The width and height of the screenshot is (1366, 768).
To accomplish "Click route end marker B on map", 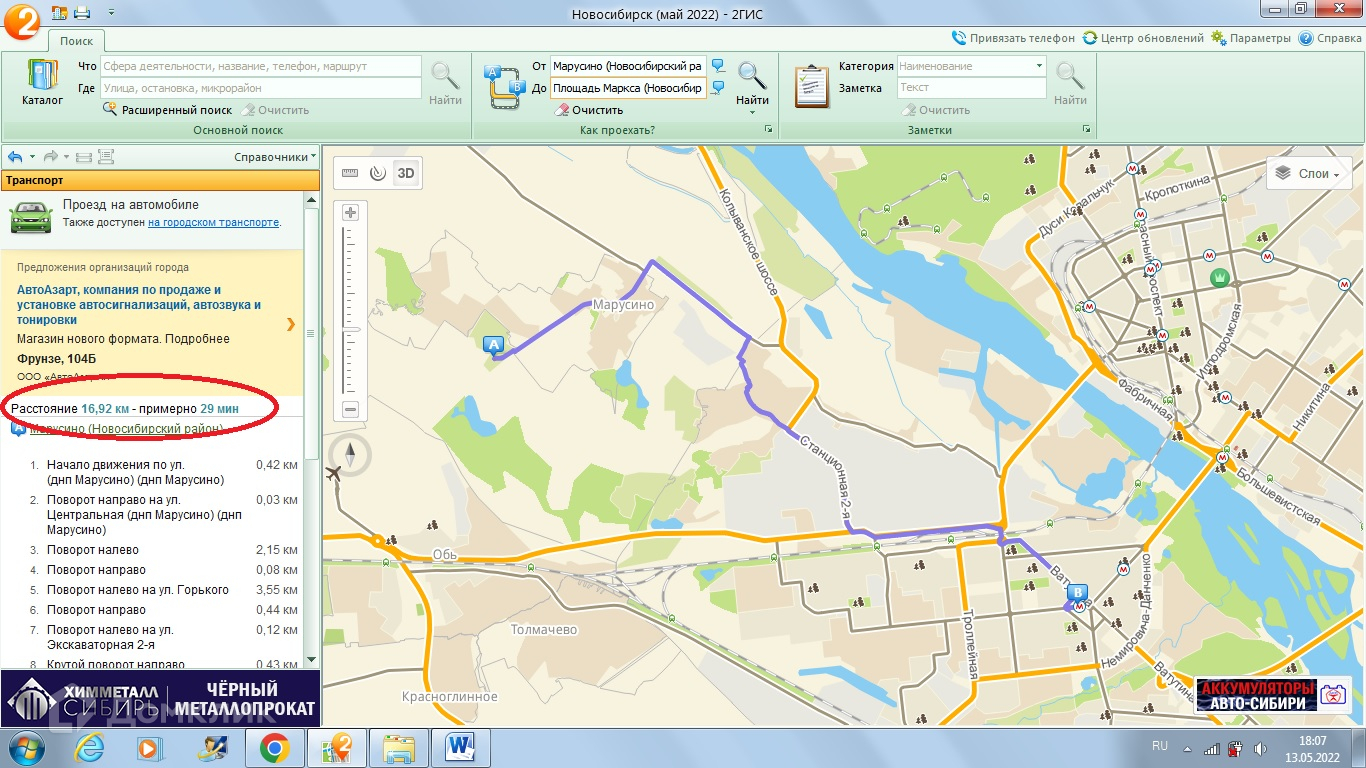I will [1078, 594].
